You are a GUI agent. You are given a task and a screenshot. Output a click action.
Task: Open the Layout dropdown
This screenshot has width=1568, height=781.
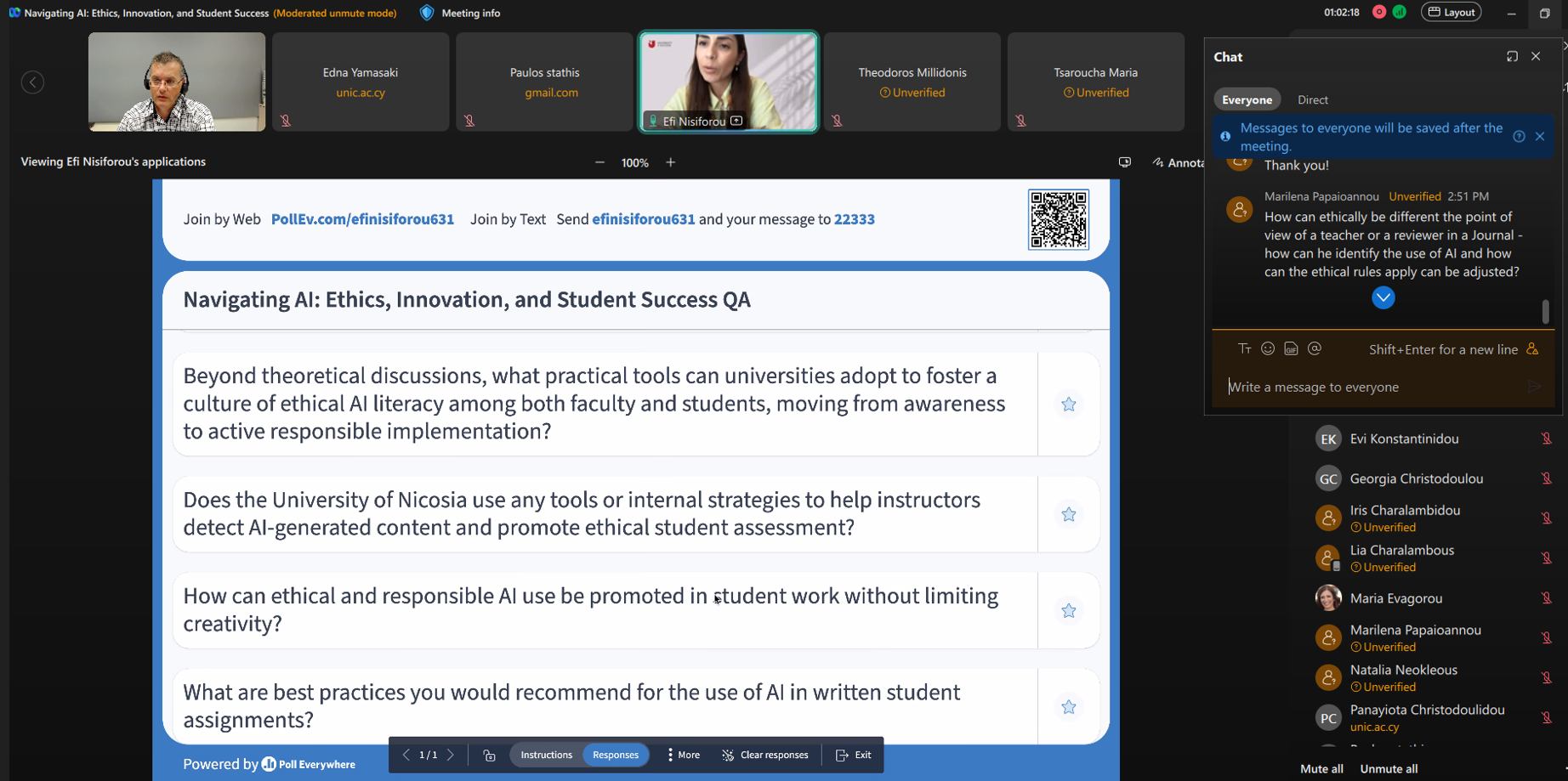(x=1451, y=12)
